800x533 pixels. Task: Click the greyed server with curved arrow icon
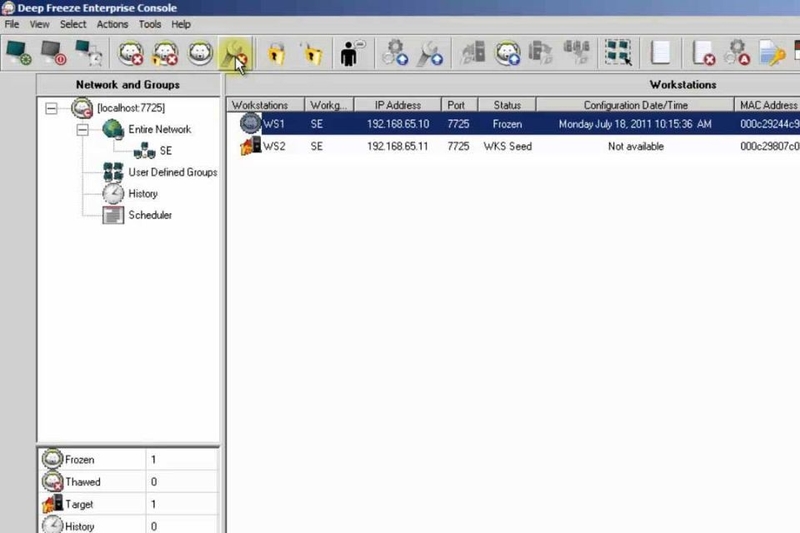(541, 53)
